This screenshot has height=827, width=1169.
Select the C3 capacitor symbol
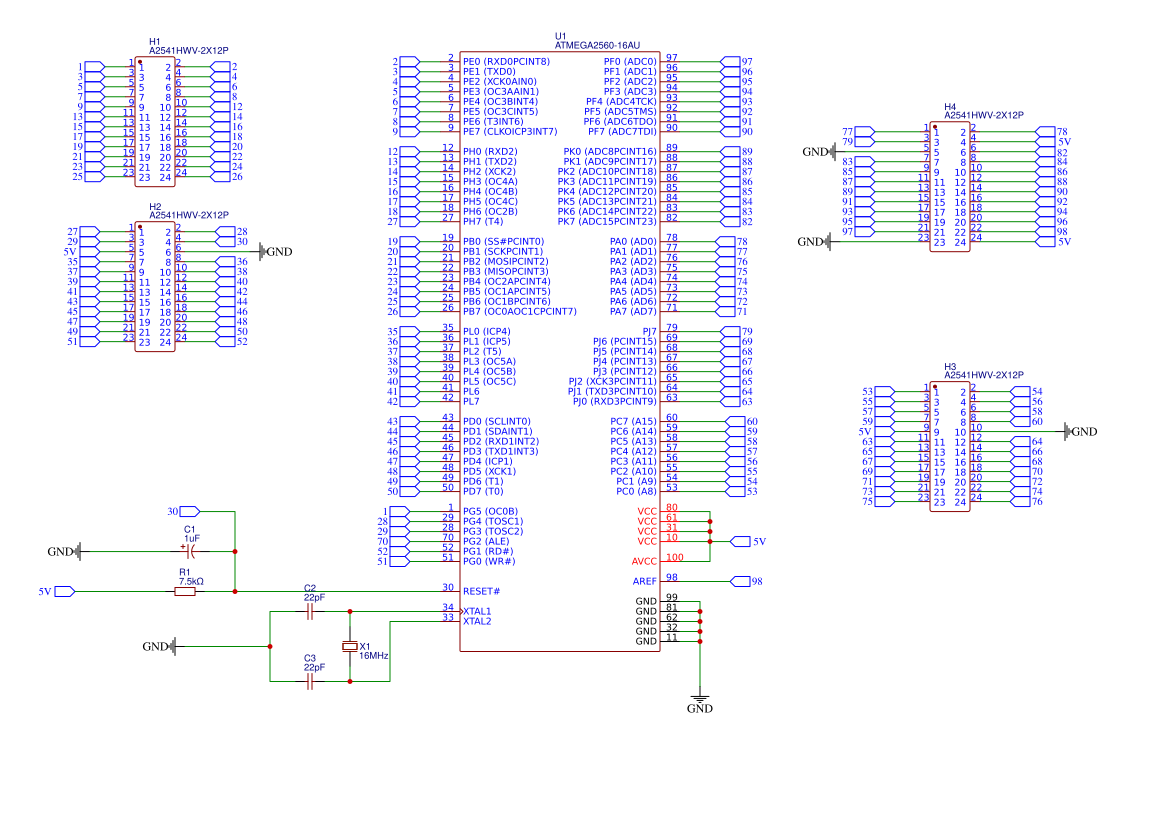tap(310, 681)
